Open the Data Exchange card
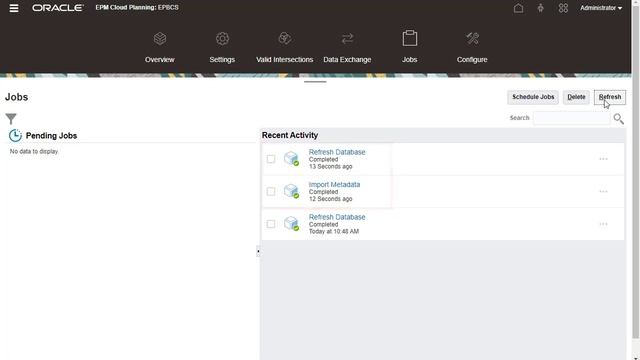 (x=347, y=47)
